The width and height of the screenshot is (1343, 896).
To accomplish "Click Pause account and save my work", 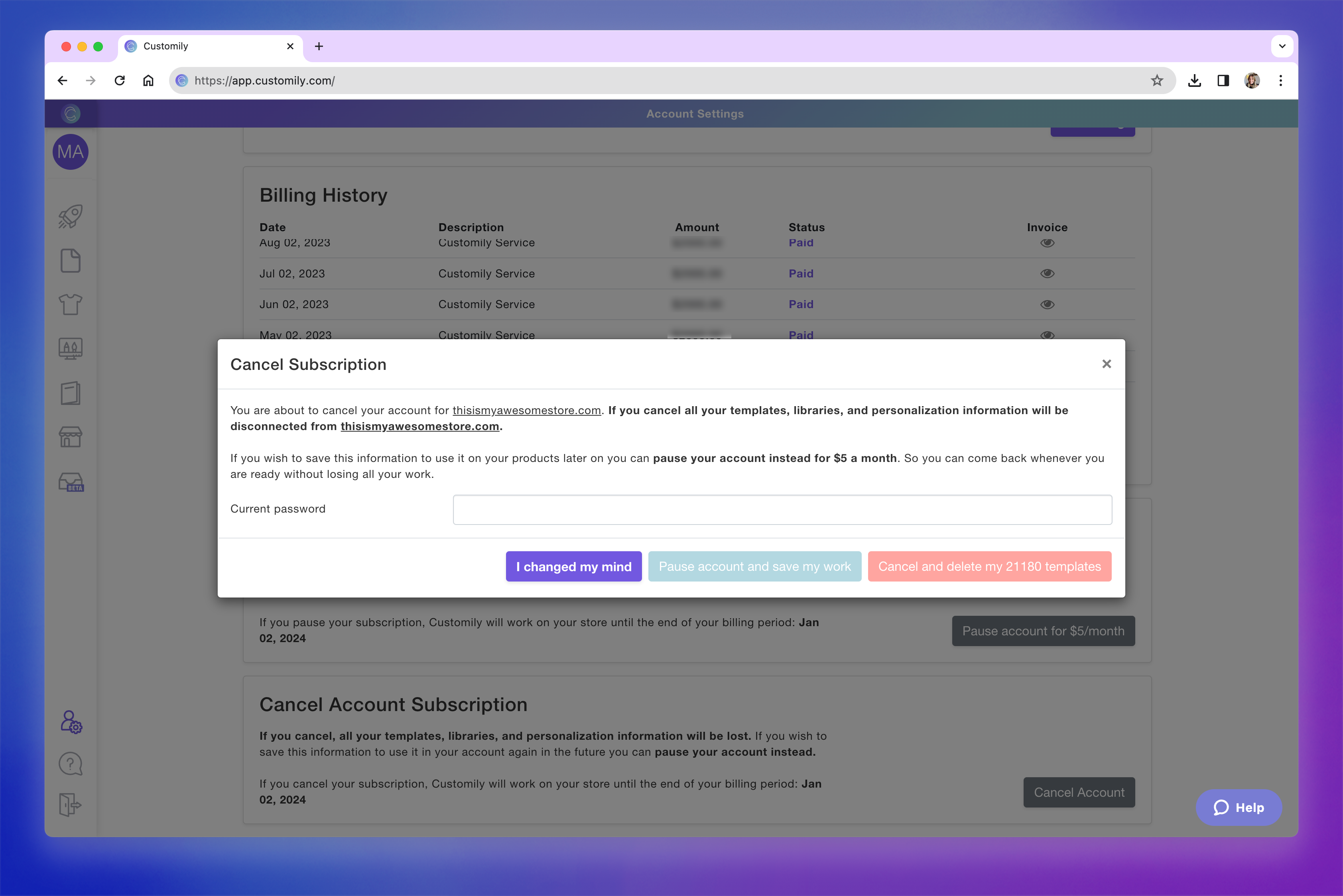I will pos(754,566).
